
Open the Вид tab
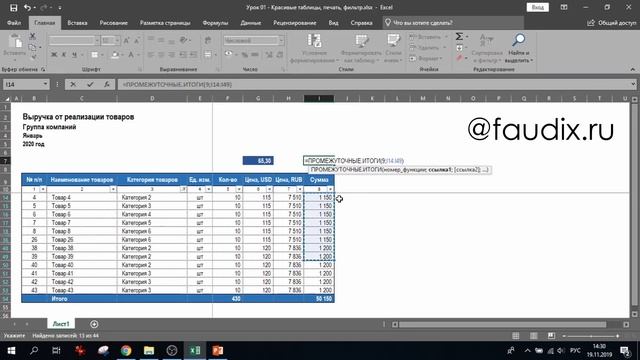click(333, 23)
